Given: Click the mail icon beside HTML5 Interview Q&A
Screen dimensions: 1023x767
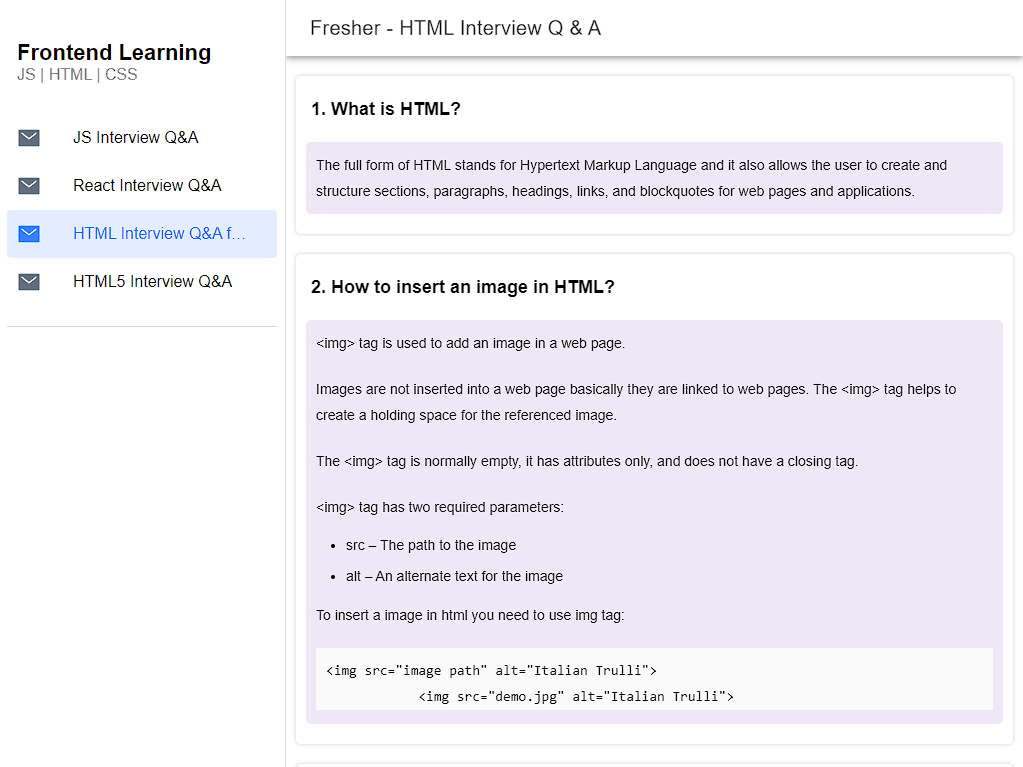Looking at the screenshot, I should click(29, 282).
